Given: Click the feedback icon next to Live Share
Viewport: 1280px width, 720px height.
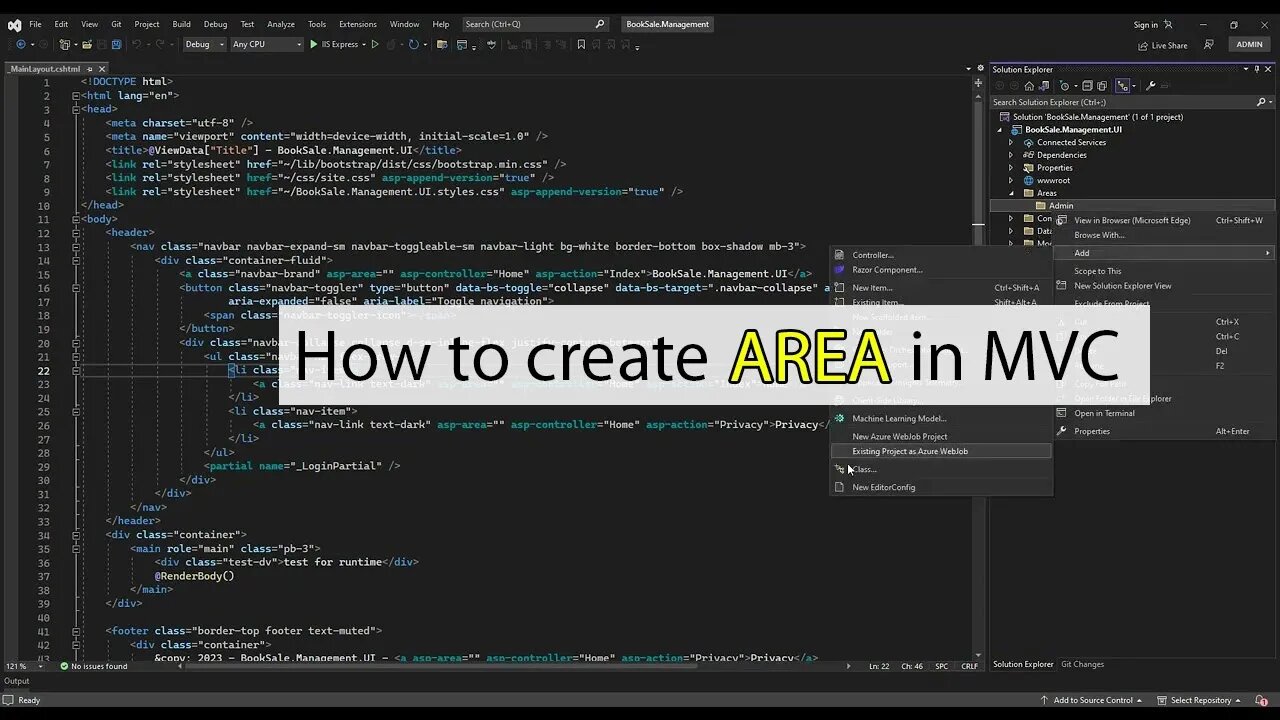Looking at the screenshot, I should [1209, 45].
